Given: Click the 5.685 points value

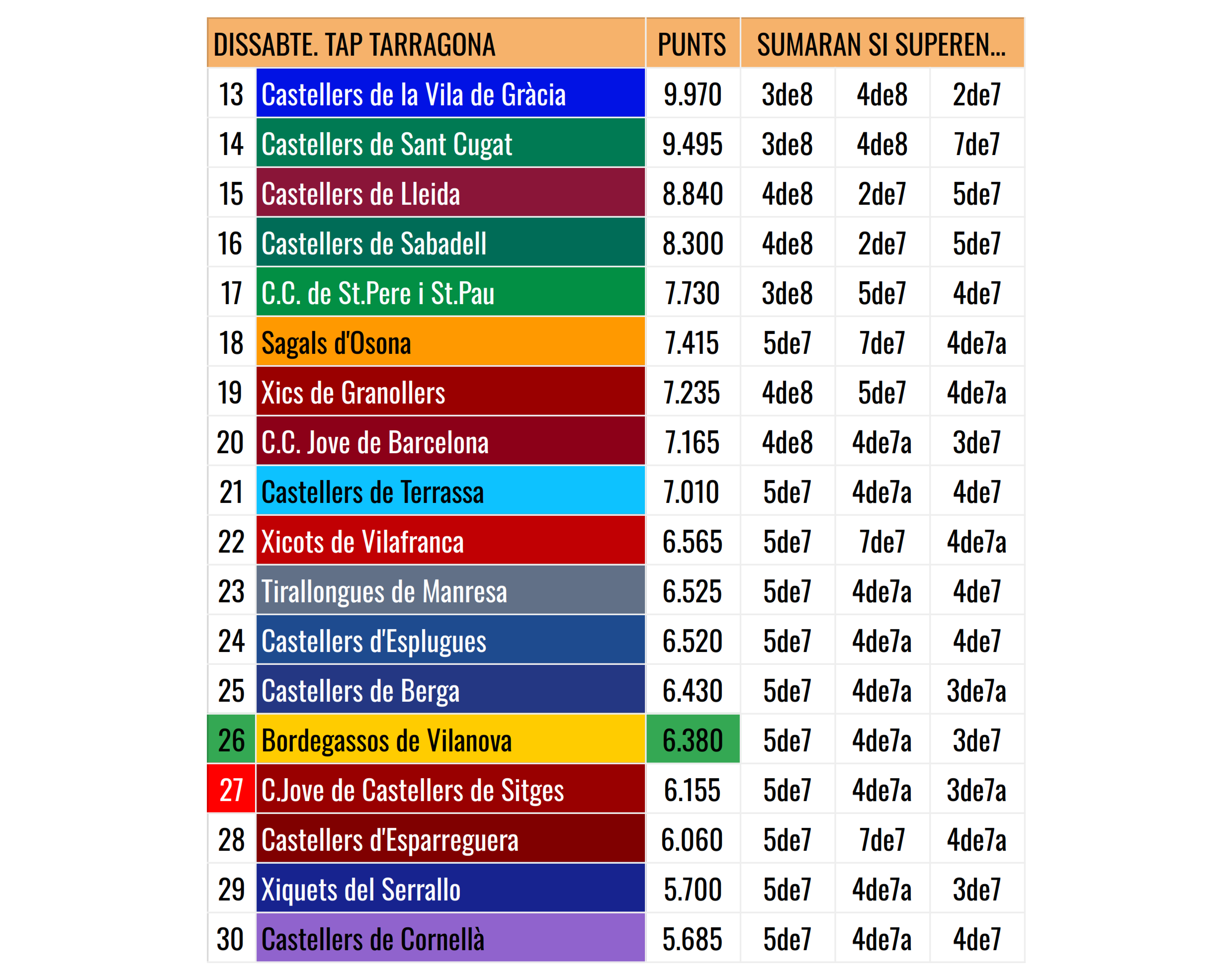Looking at the screenshot, I should pyautogui.click(x=693, y=938).
